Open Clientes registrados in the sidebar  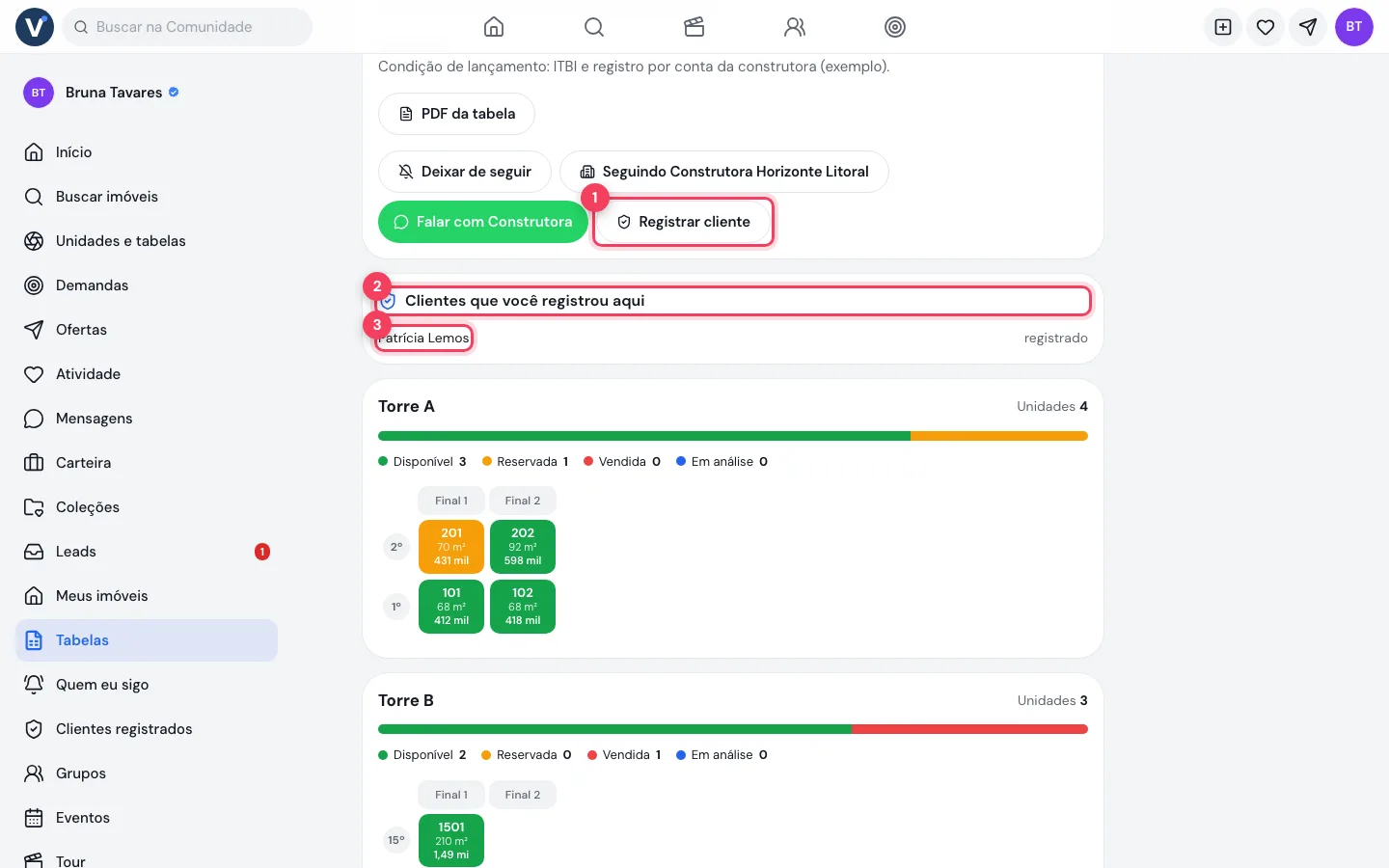tap(147, 729)
